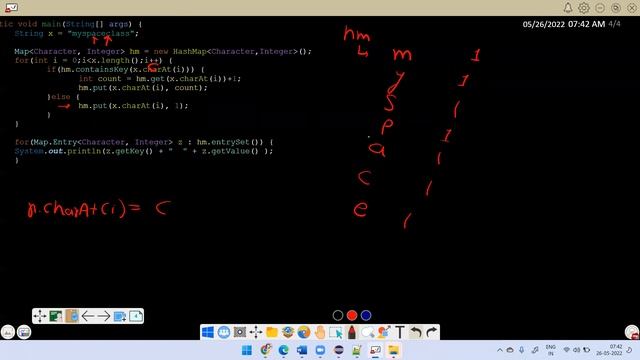The image size is (640, 360).
Task: Open the shapes tool
Action: pos(384,332)
